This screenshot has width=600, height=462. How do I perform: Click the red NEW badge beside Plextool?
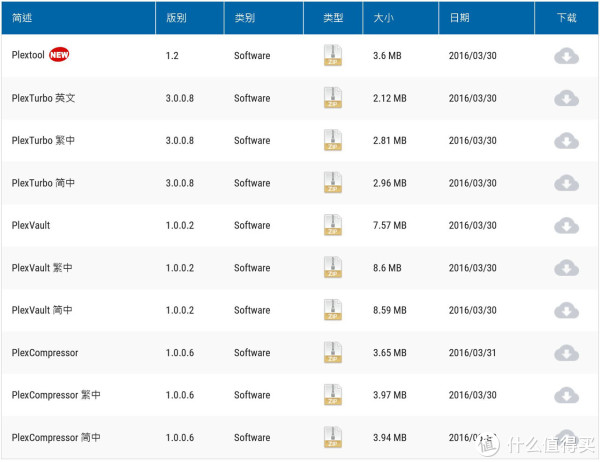pos(59,55)
